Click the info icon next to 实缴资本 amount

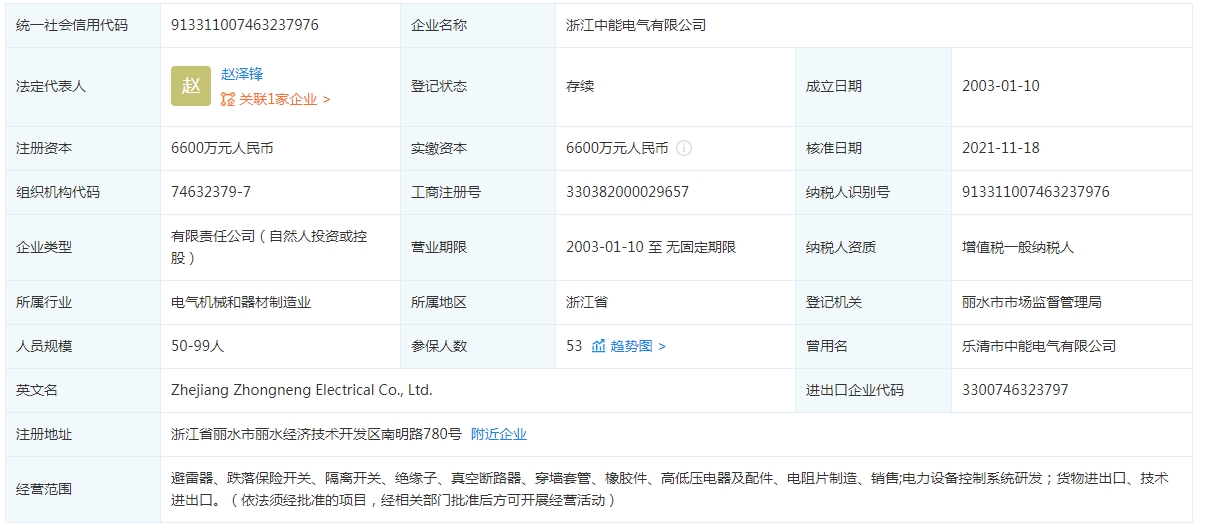[684, 148]
